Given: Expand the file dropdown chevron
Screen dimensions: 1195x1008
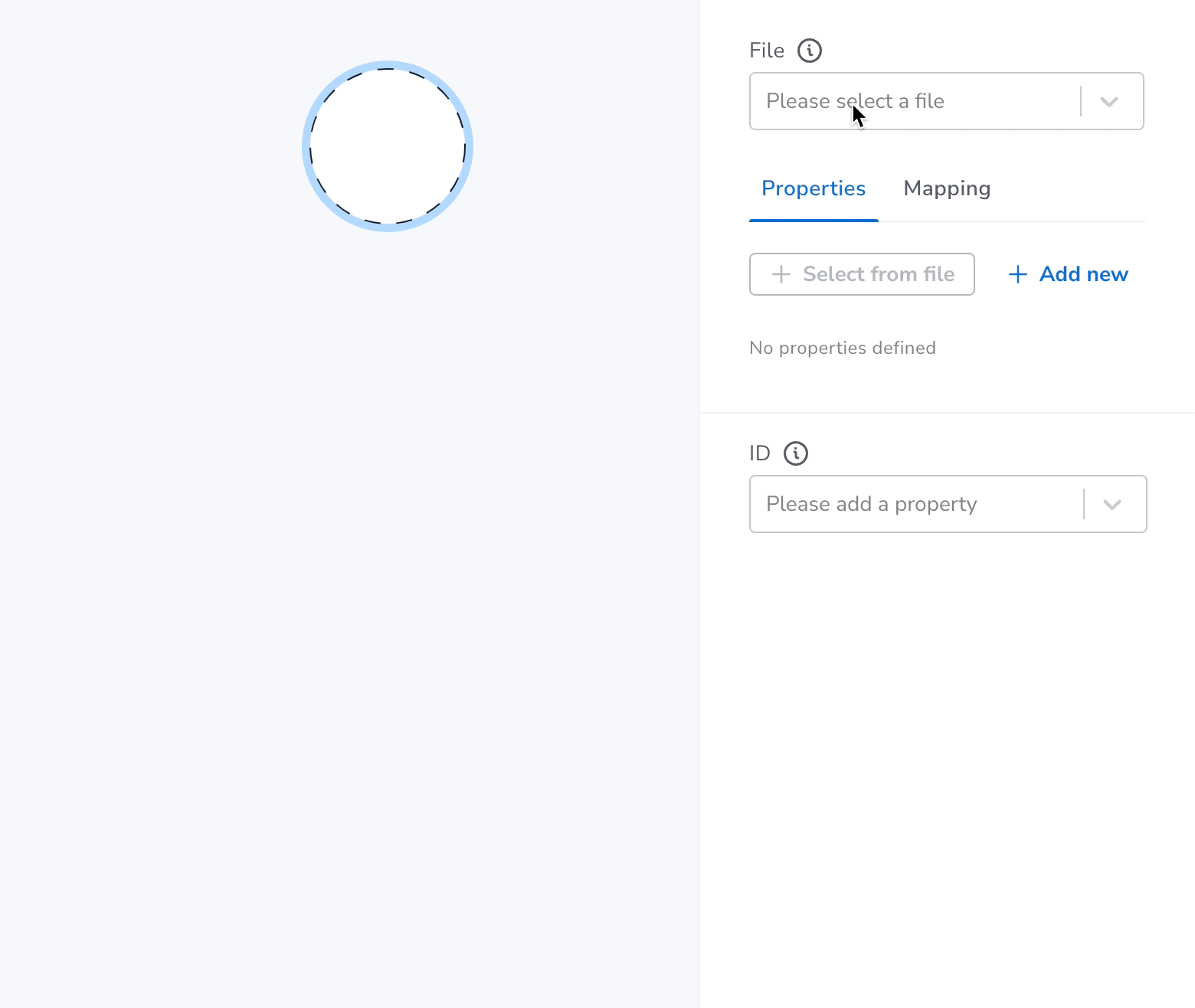Looking at the screenshot, I should tap(1109, 101).
